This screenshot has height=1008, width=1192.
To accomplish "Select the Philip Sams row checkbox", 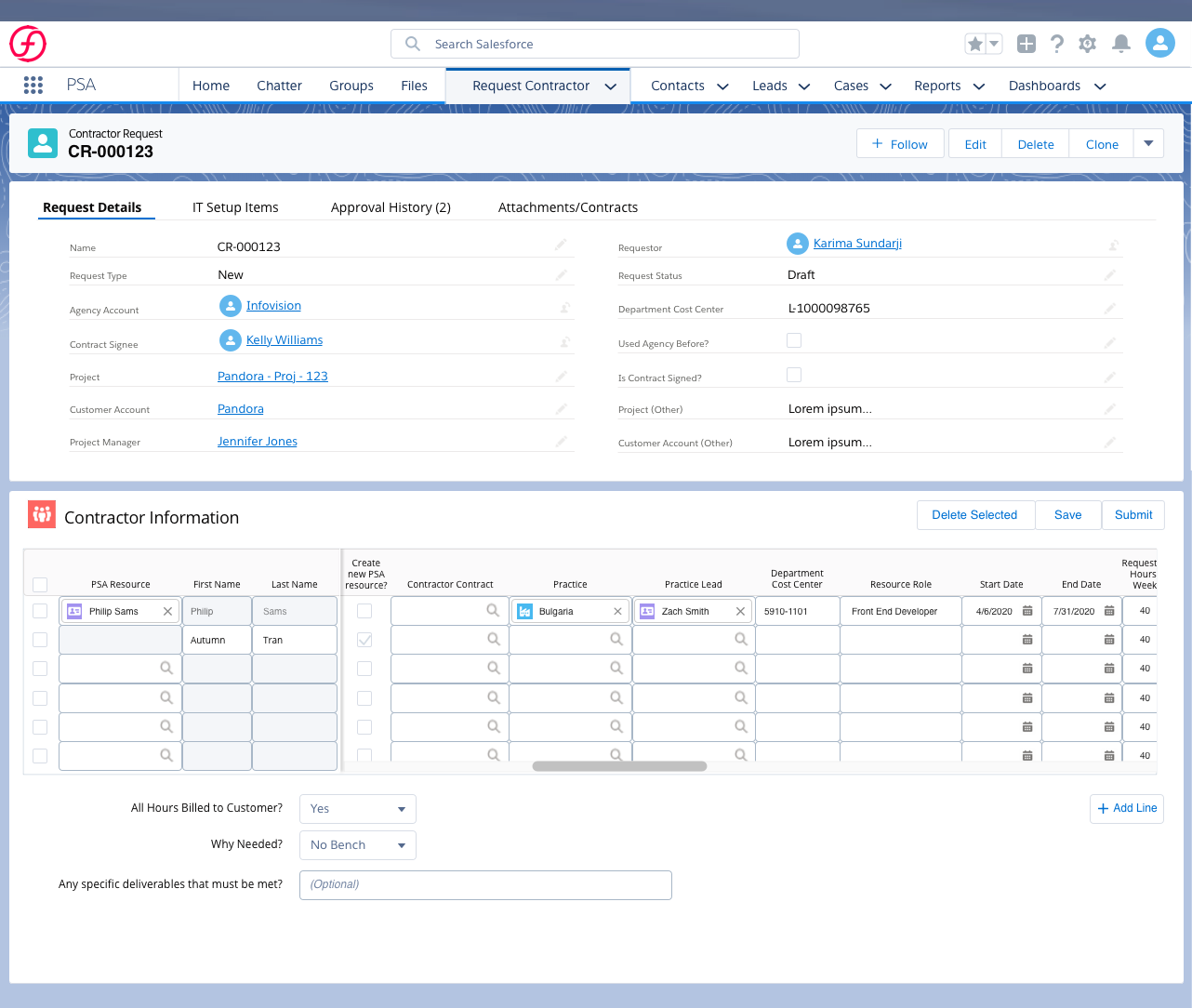I will coord(40,611).
